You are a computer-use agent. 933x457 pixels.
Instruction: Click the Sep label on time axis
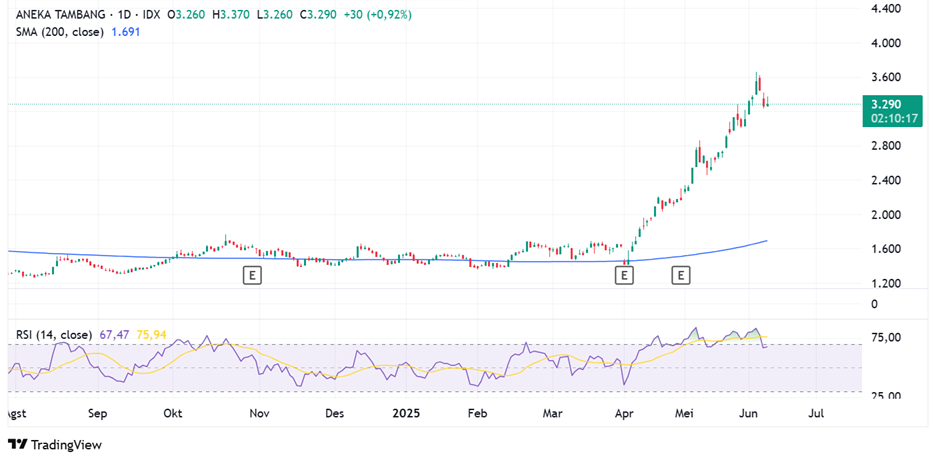click(x=97, y=414)
